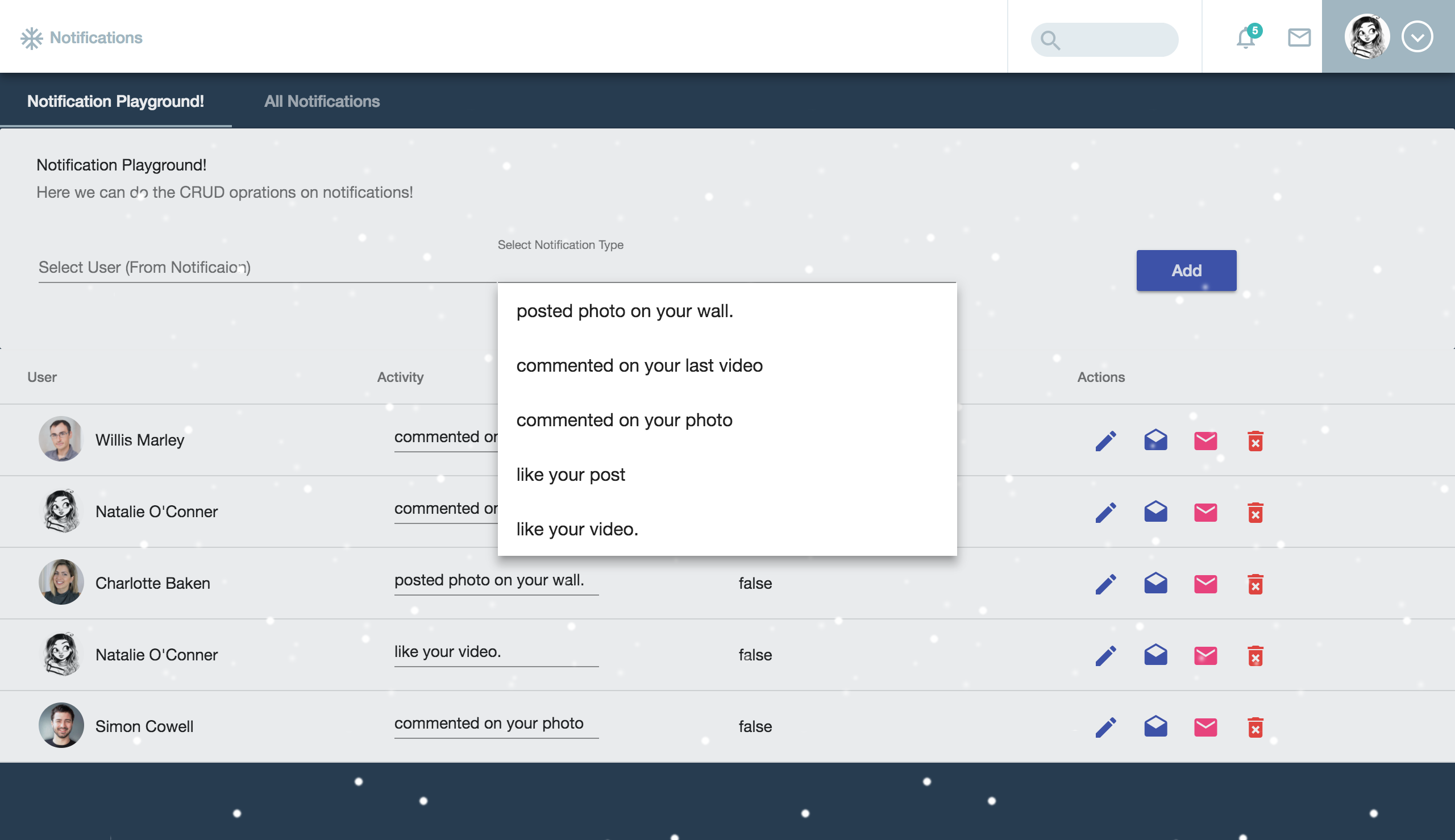The height and width of the screenshot is (840, 1455).
Task: Mark Willis Marley's notification as unread
Action: pos(1205,441)
